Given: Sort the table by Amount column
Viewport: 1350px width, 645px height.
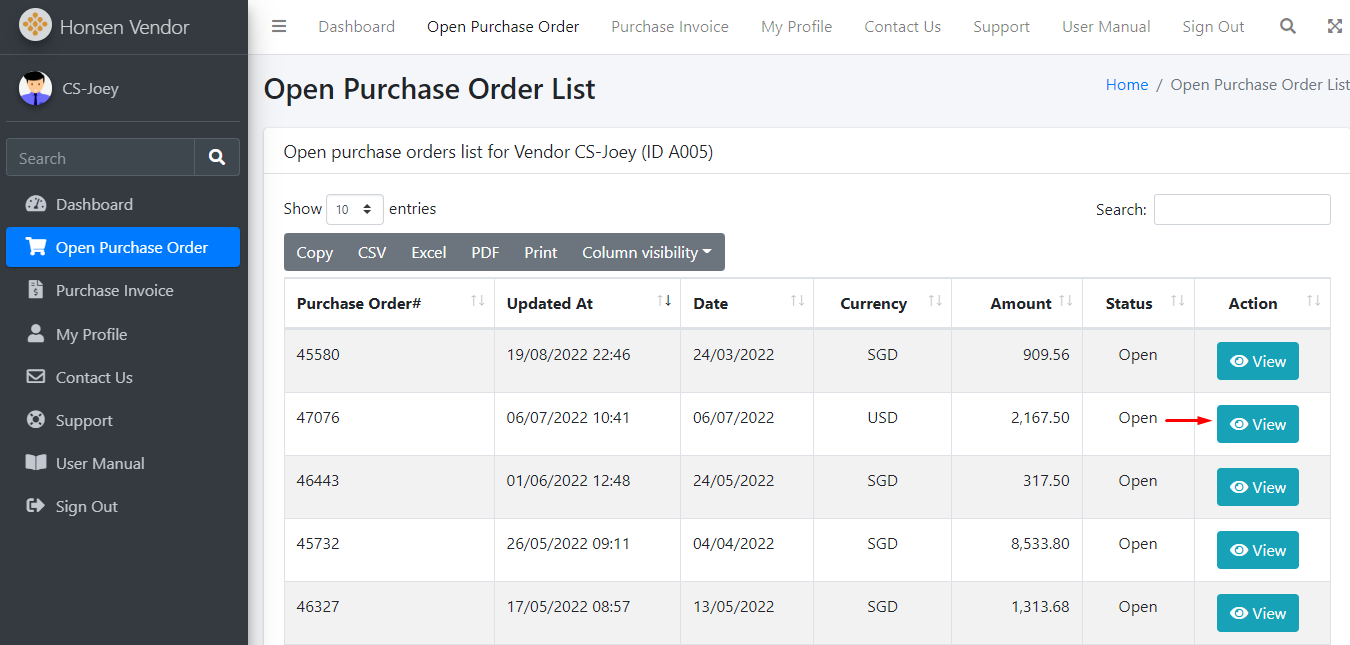Looking at the screenshot, I should coord(1020,303).
